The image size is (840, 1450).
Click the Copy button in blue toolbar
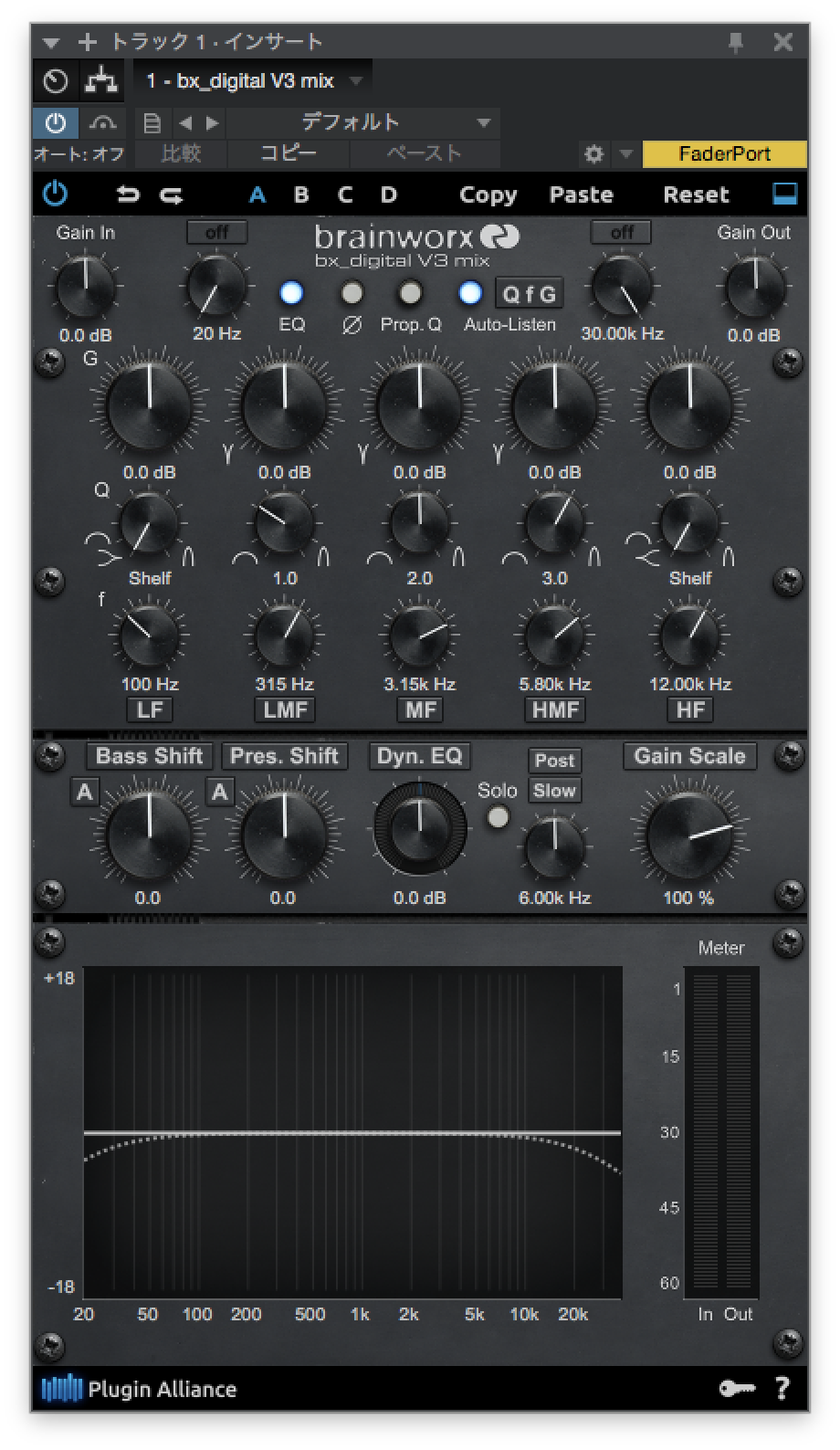tap(488, 194)
